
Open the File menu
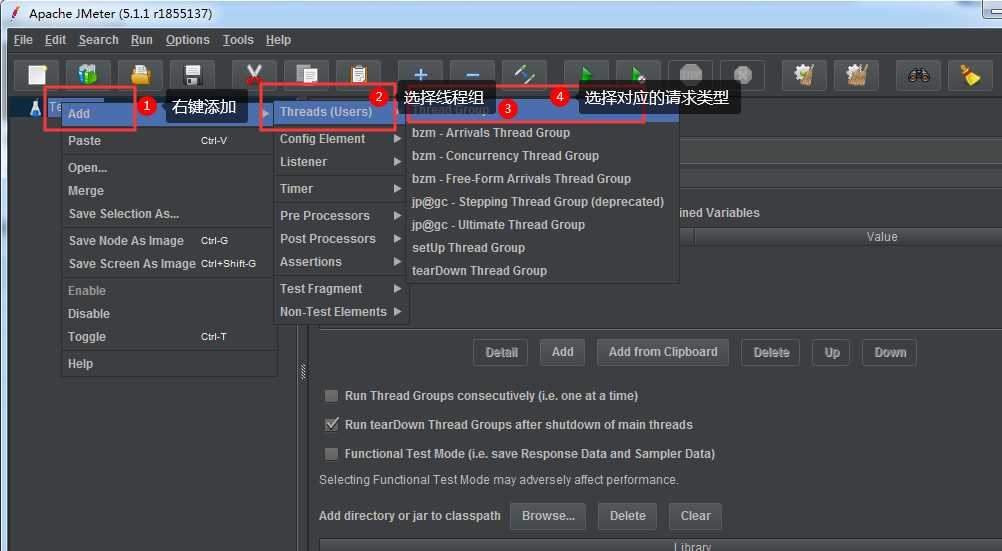click(23, 40)
